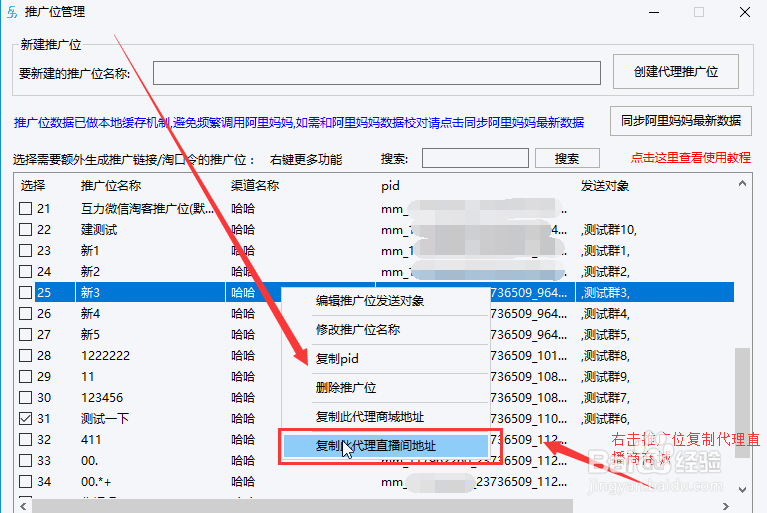The height and width of the screenshot is (513, 767).
Task: Click the 创建代理推广位 button
Action: point(676,72)
